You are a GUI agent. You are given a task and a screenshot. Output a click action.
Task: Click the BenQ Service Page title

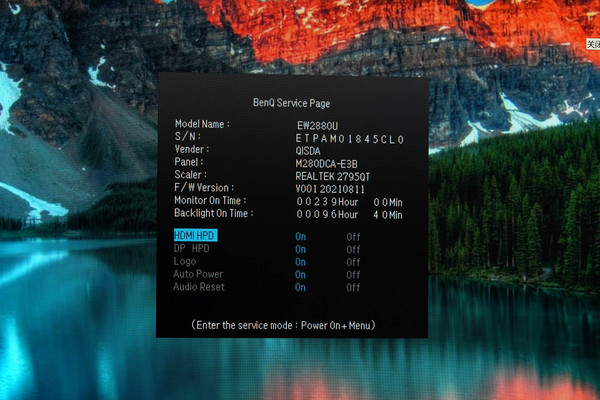coord(292,103)
